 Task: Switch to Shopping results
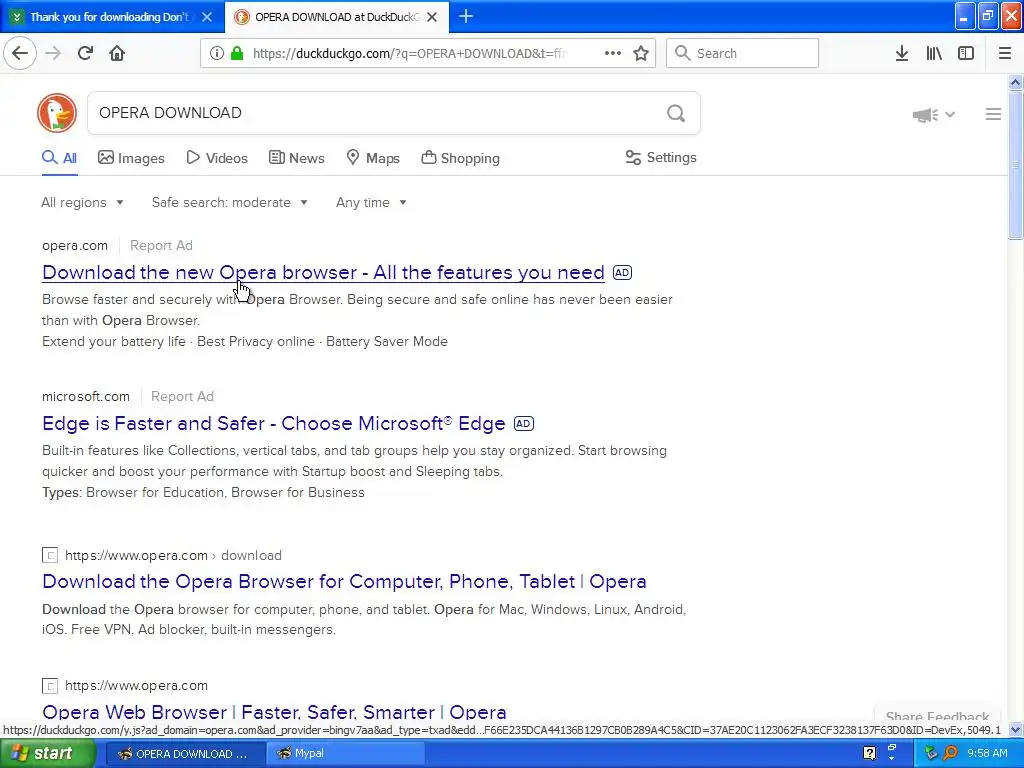tap(460, 158)
